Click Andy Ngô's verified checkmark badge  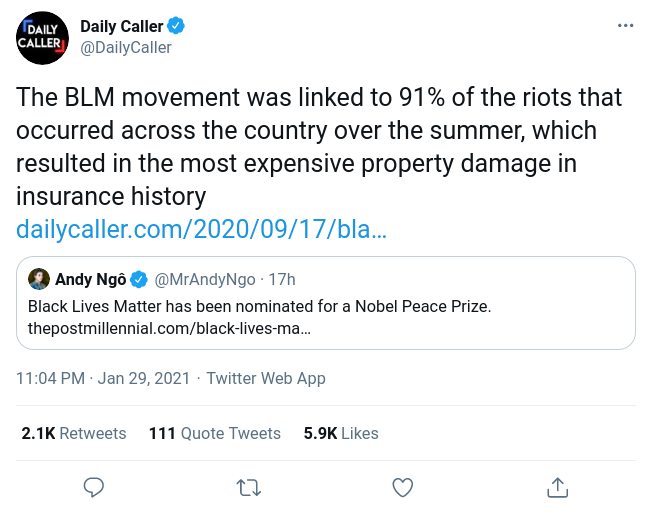pos(140,279)
